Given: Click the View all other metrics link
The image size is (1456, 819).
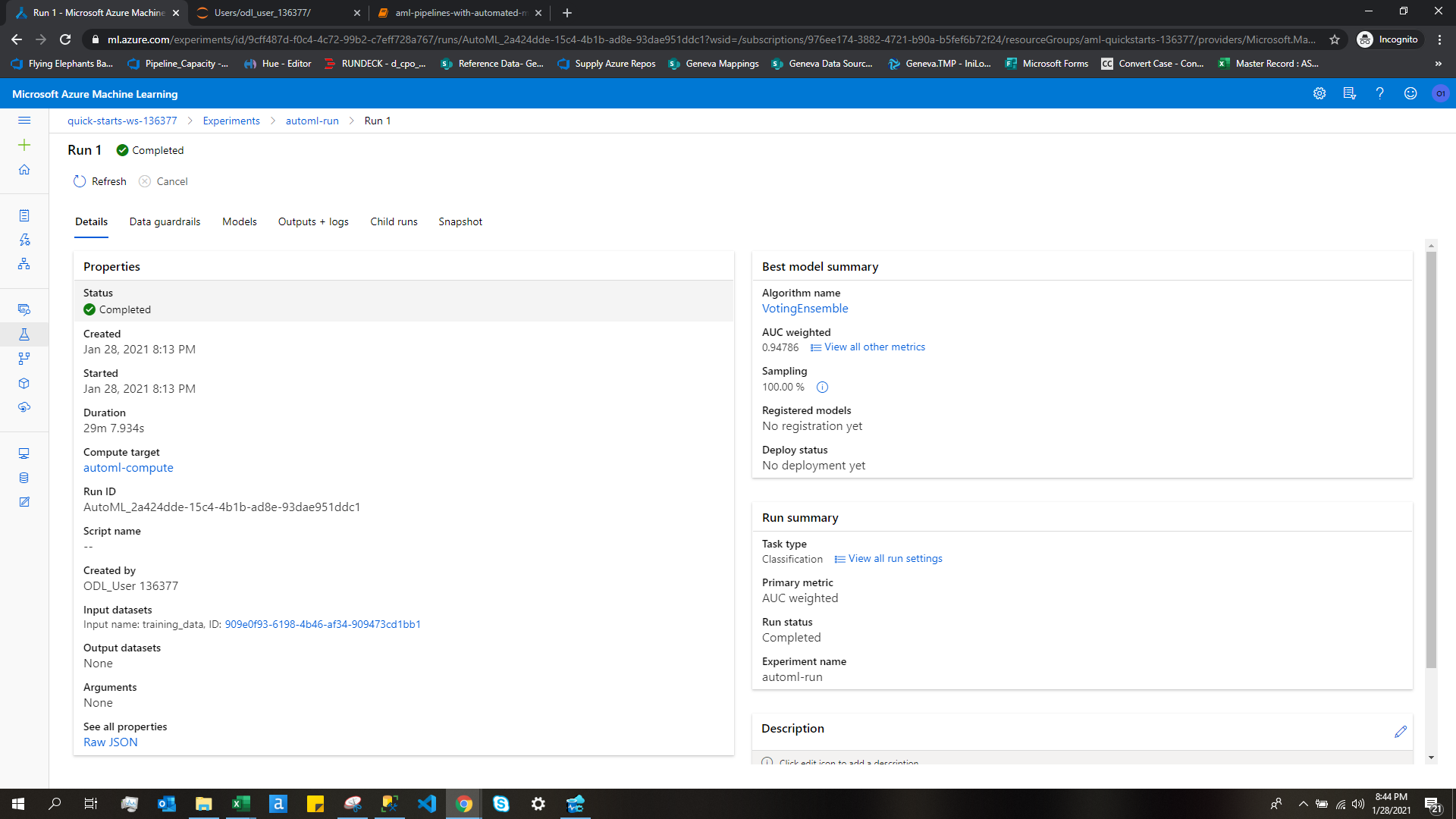Looking at the screenshot, I should pos(874,347).
